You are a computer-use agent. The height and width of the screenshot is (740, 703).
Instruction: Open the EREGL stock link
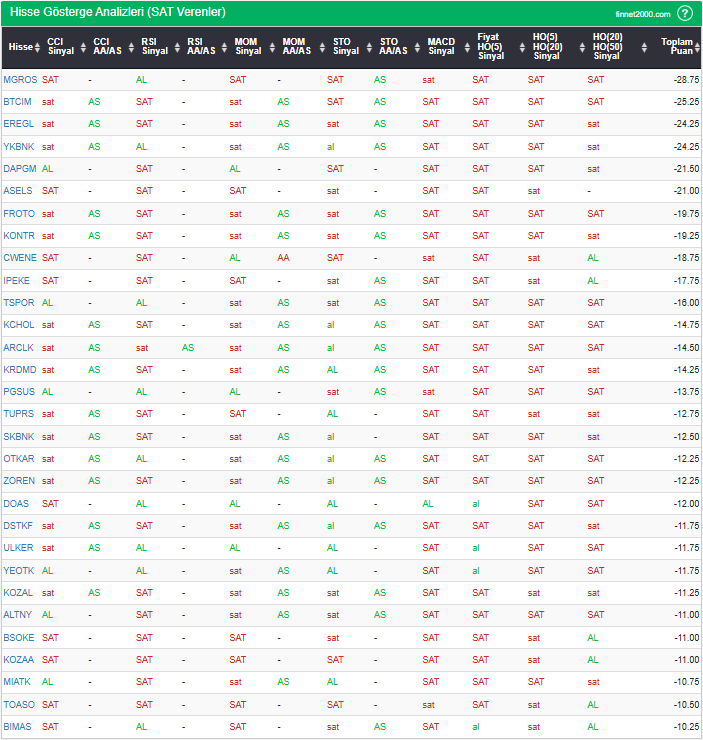18,124
